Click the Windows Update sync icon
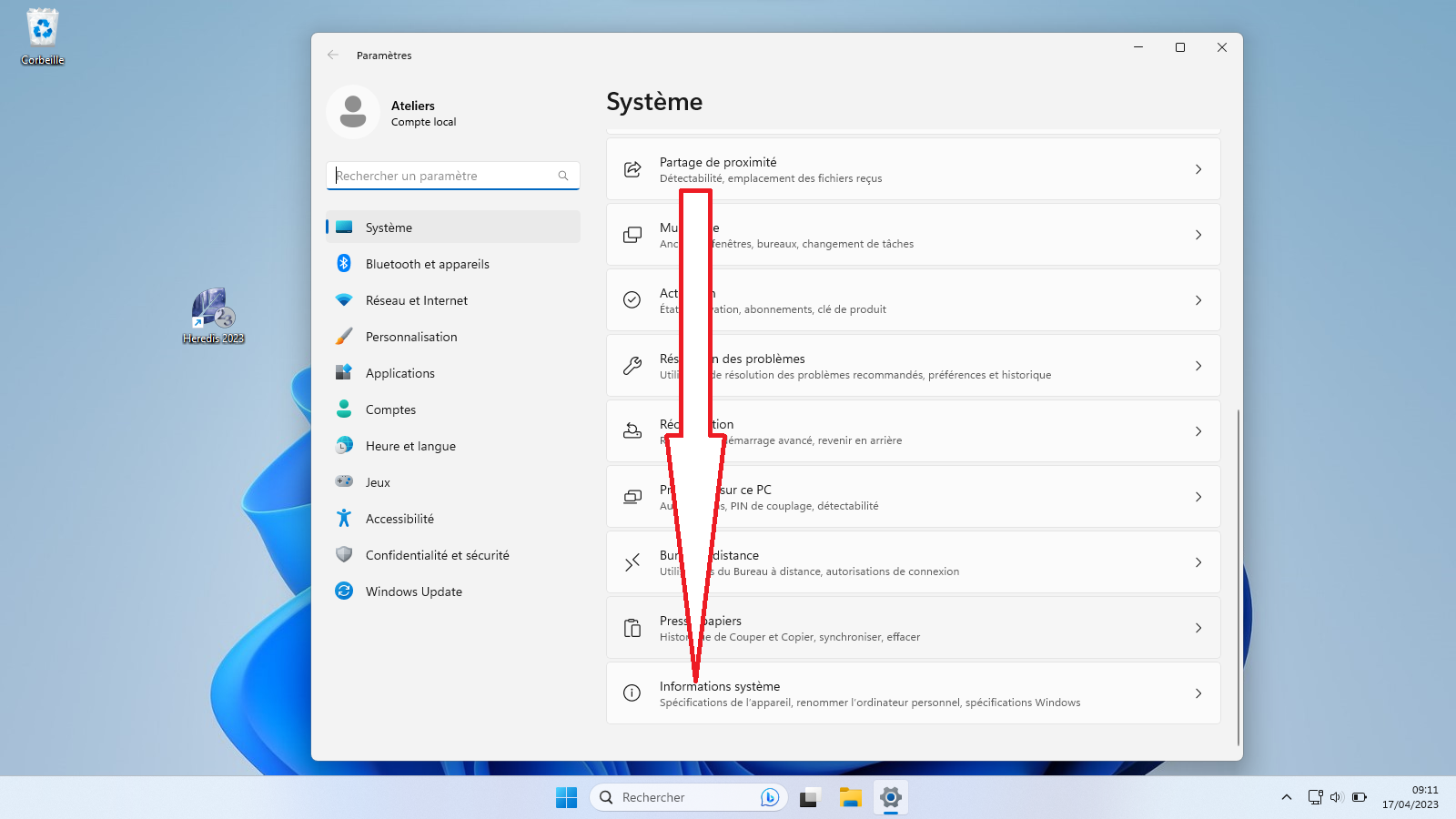Viewport: 1456px width, 819px height. [x=344, y=591]
